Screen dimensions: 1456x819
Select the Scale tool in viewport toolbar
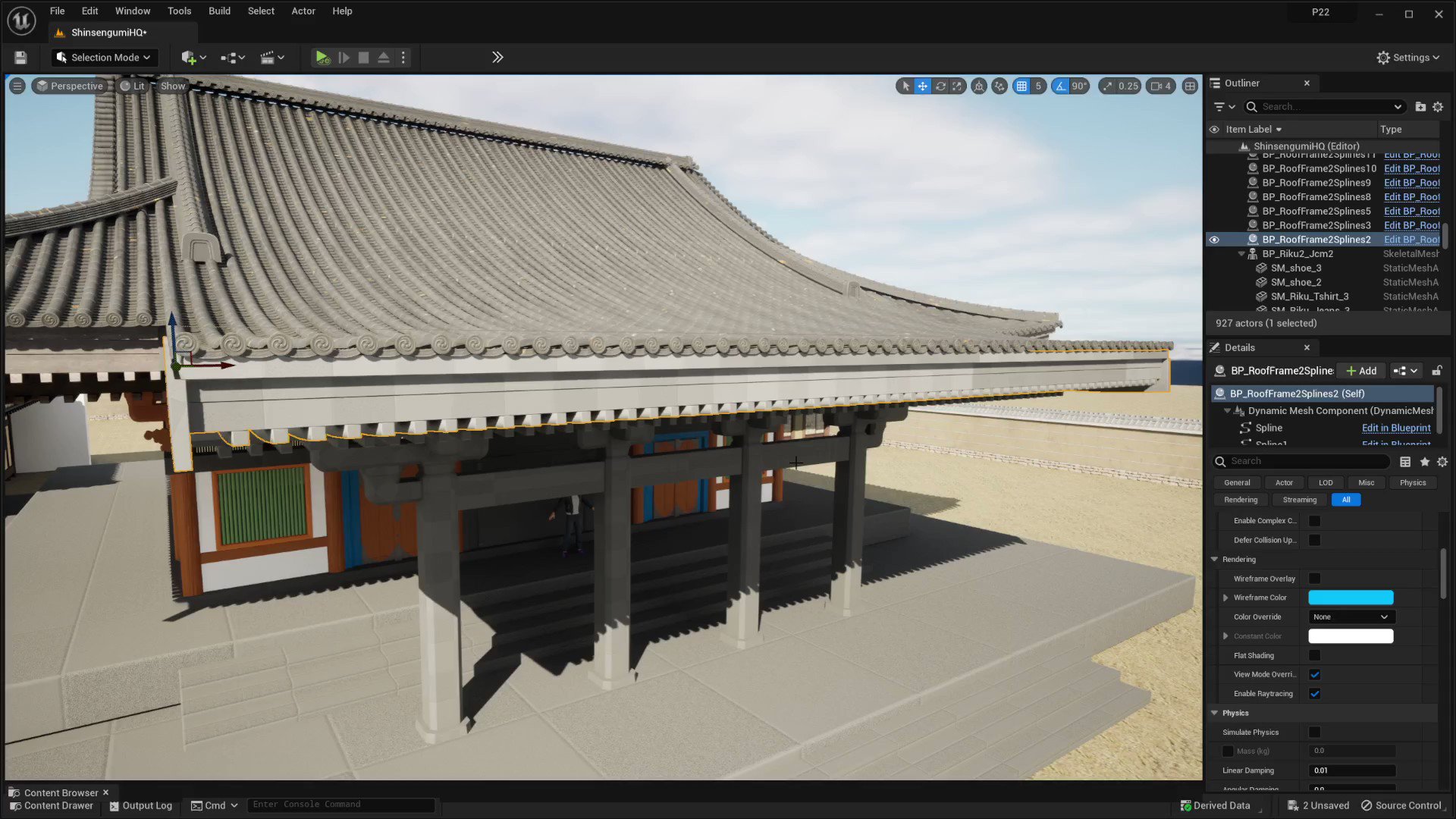tap(958, 86)
